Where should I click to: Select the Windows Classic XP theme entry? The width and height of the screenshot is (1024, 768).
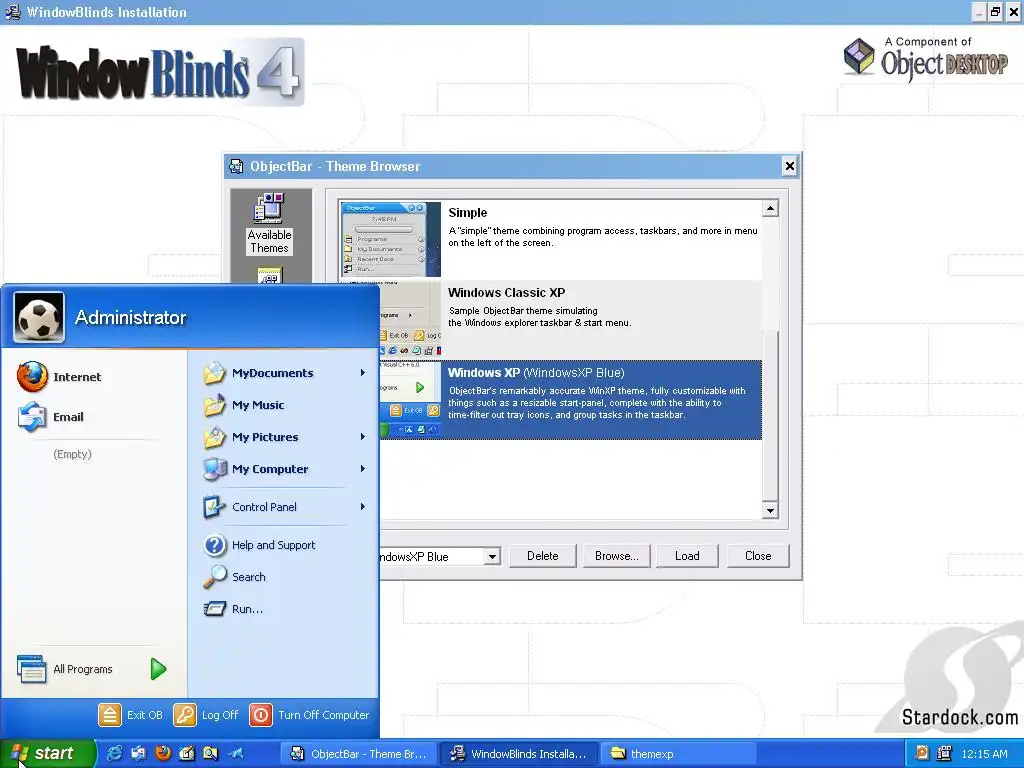point(550,320)
